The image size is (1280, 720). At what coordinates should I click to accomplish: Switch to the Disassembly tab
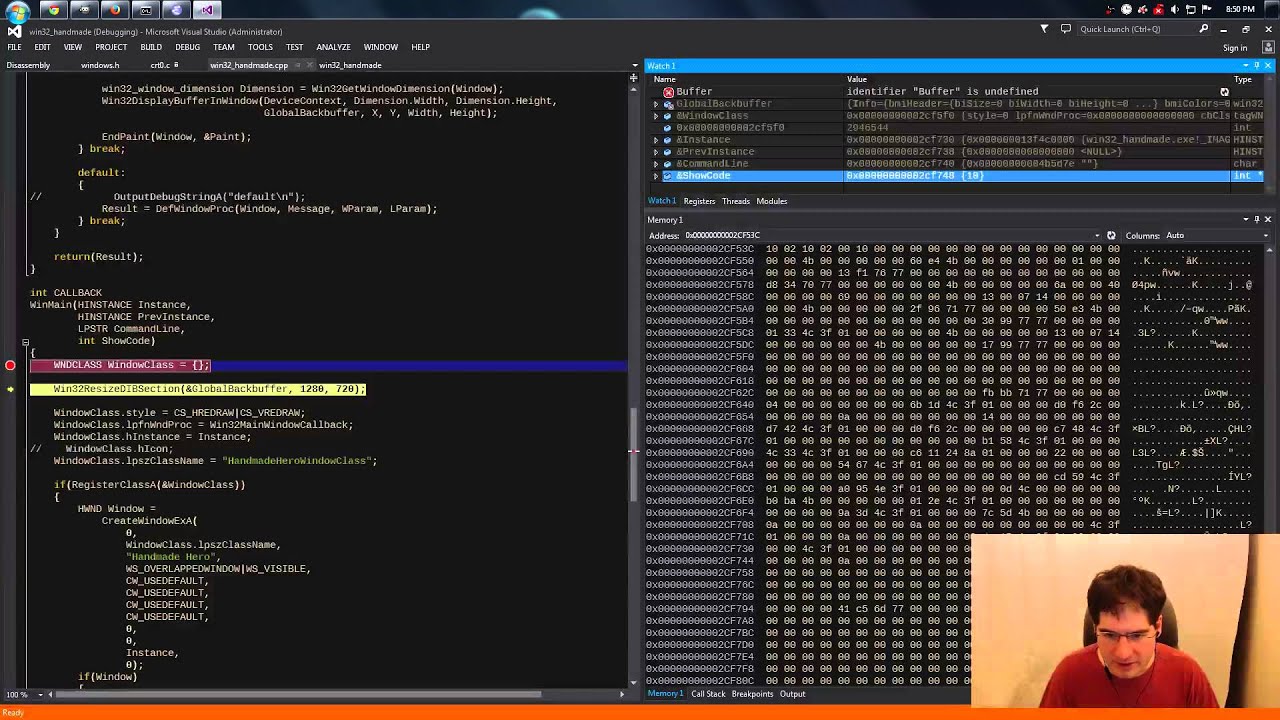[28, 66]
